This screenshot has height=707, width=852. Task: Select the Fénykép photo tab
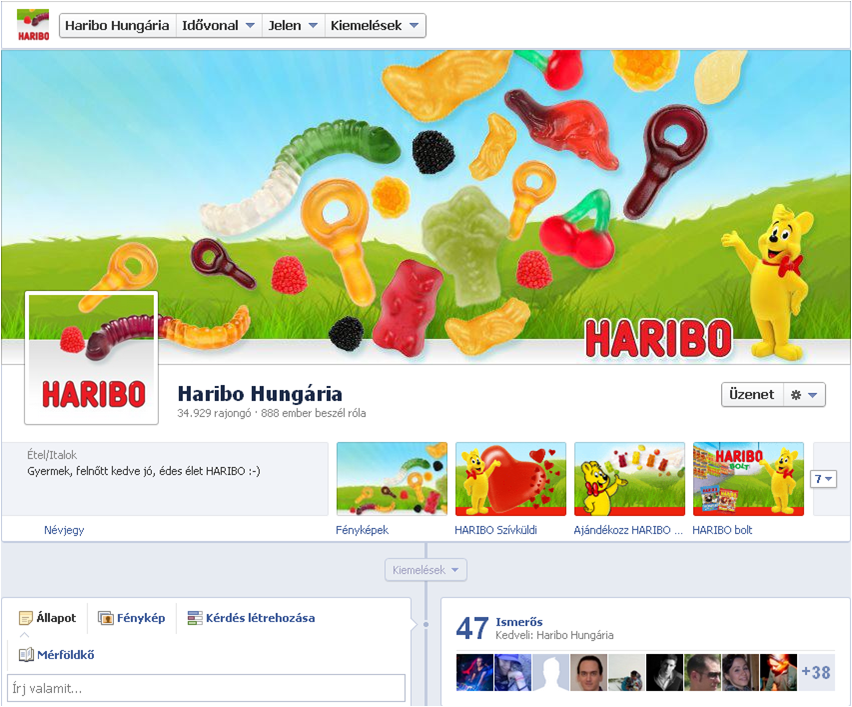tap(131, 618)
